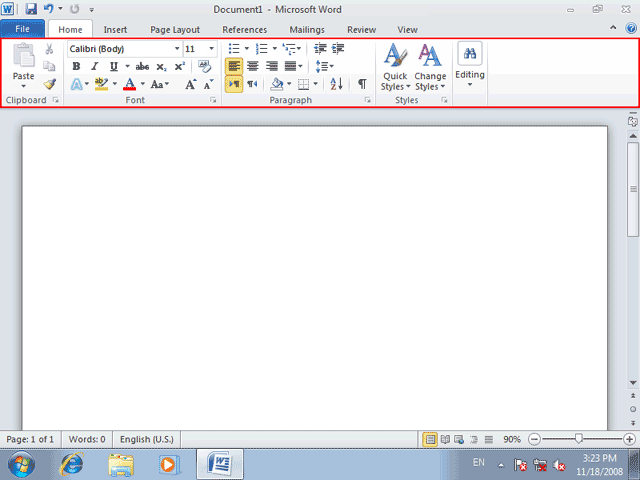
Task: Decrease paragraph indent
Action: tap(320, 49)
